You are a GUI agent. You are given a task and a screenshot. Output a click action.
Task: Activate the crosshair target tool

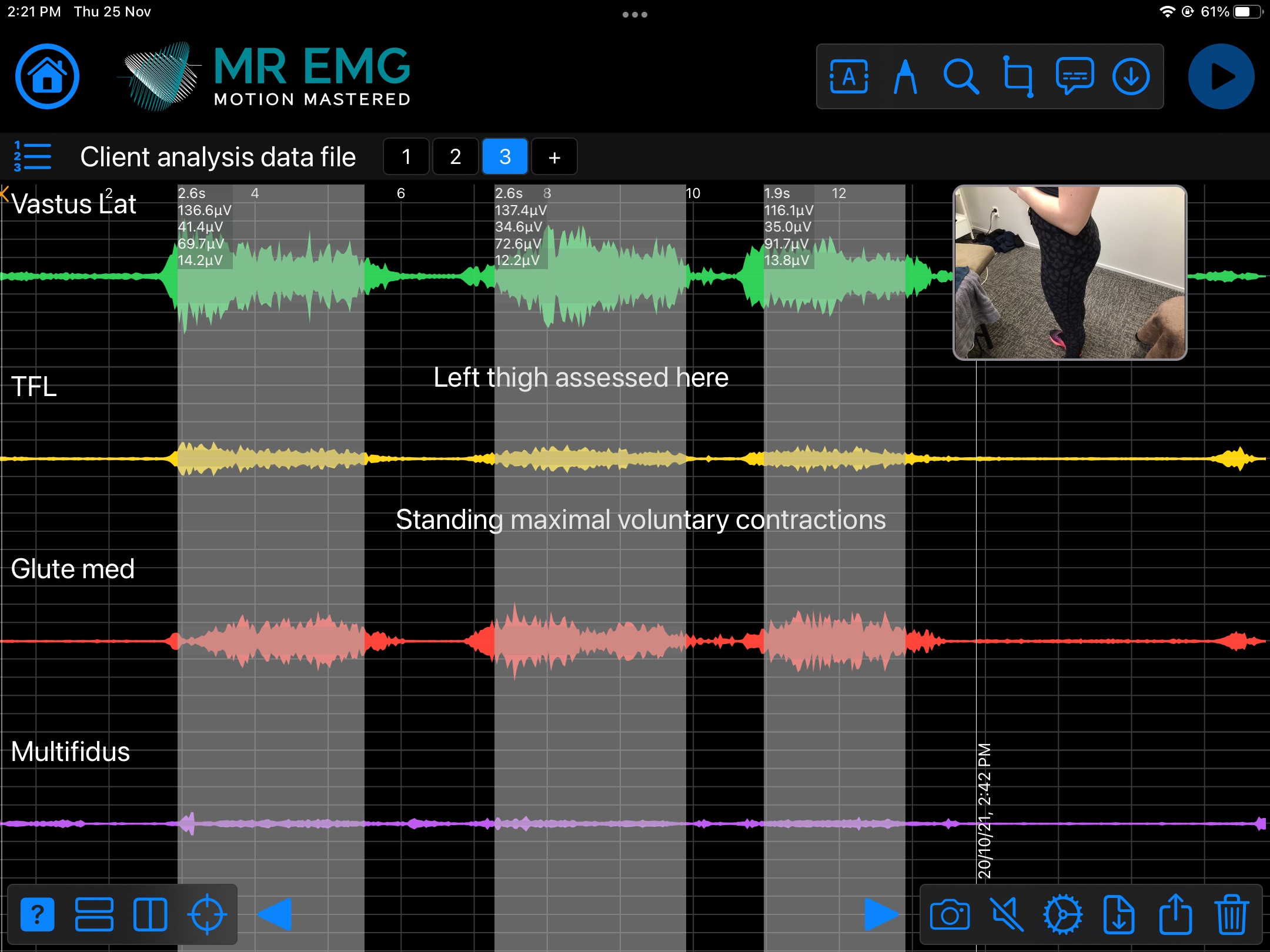pyautogui.click(x=206, y=914)
